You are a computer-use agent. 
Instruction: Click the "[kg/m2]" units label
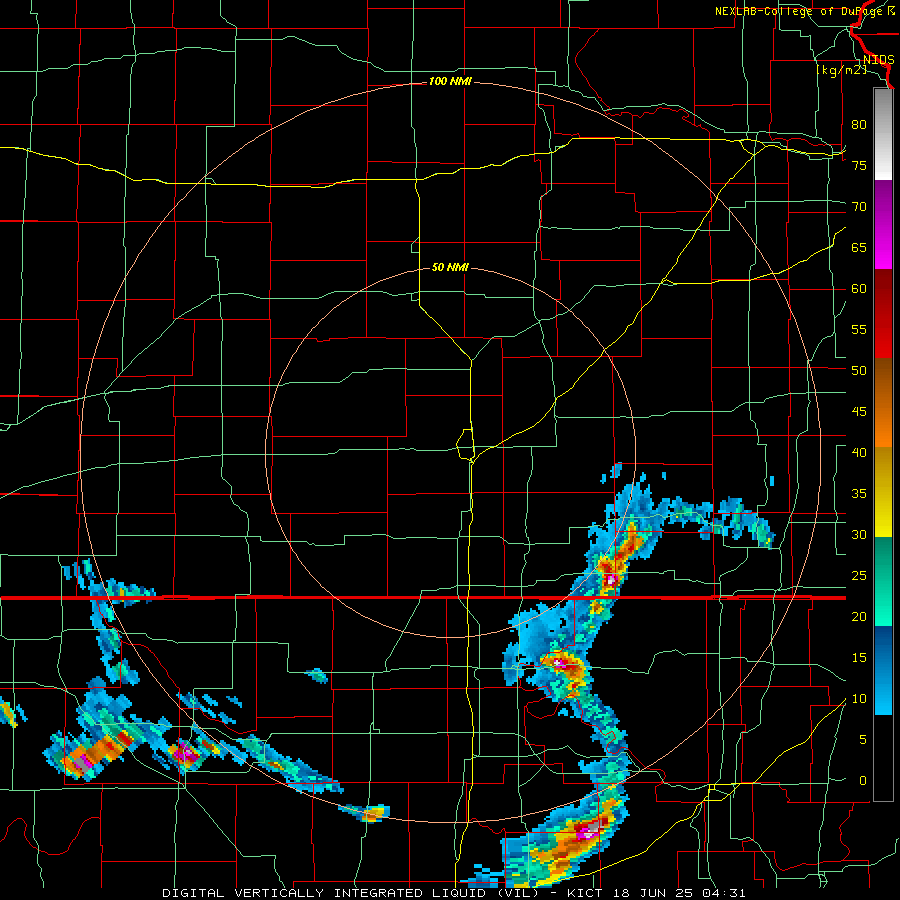pyautogui.click(x=841, y=70)
